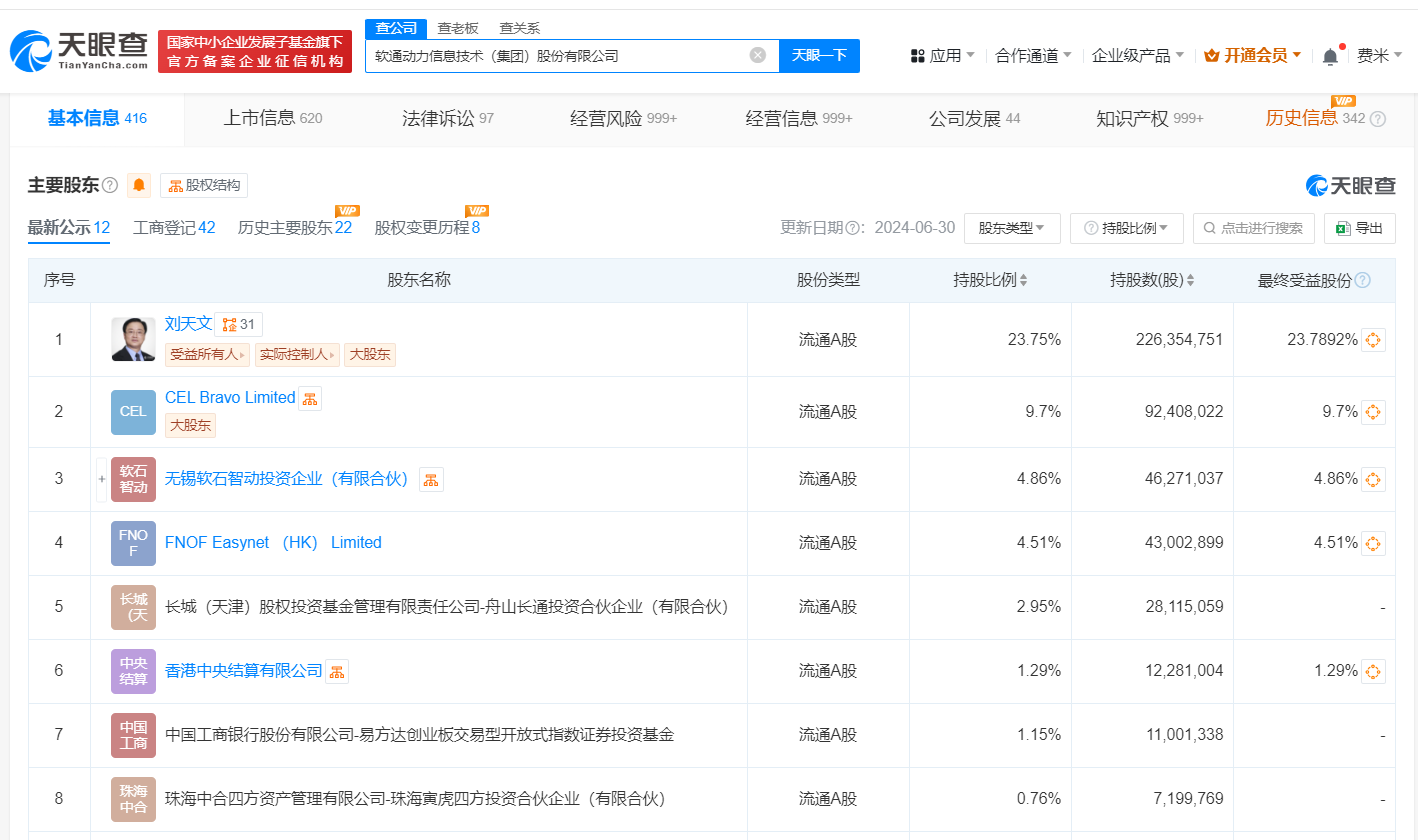This screenshot has width=1418, height=840.
Task: View beneficial share path for 4.51%
Action: point(1373,543)
